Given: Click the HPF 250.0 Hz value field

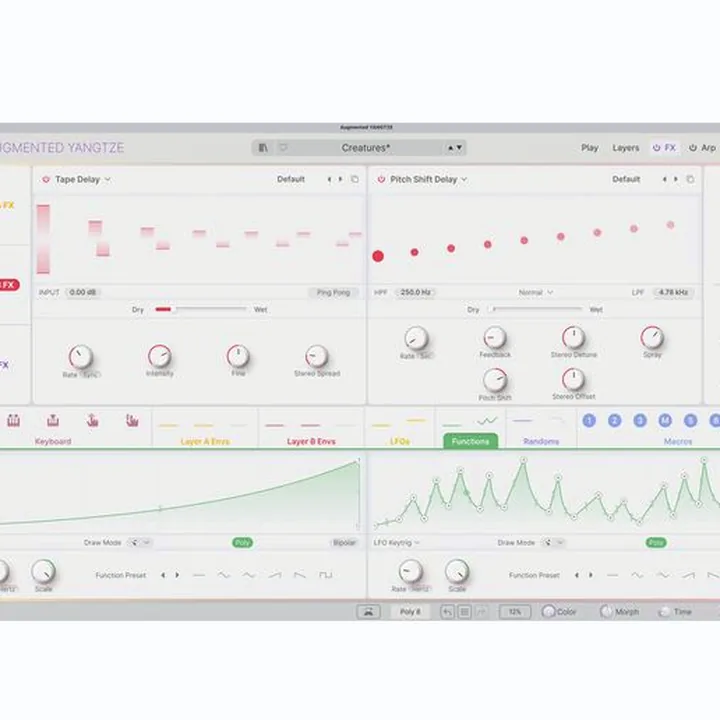Looking at the screenshot, I should tap(416, 292).
